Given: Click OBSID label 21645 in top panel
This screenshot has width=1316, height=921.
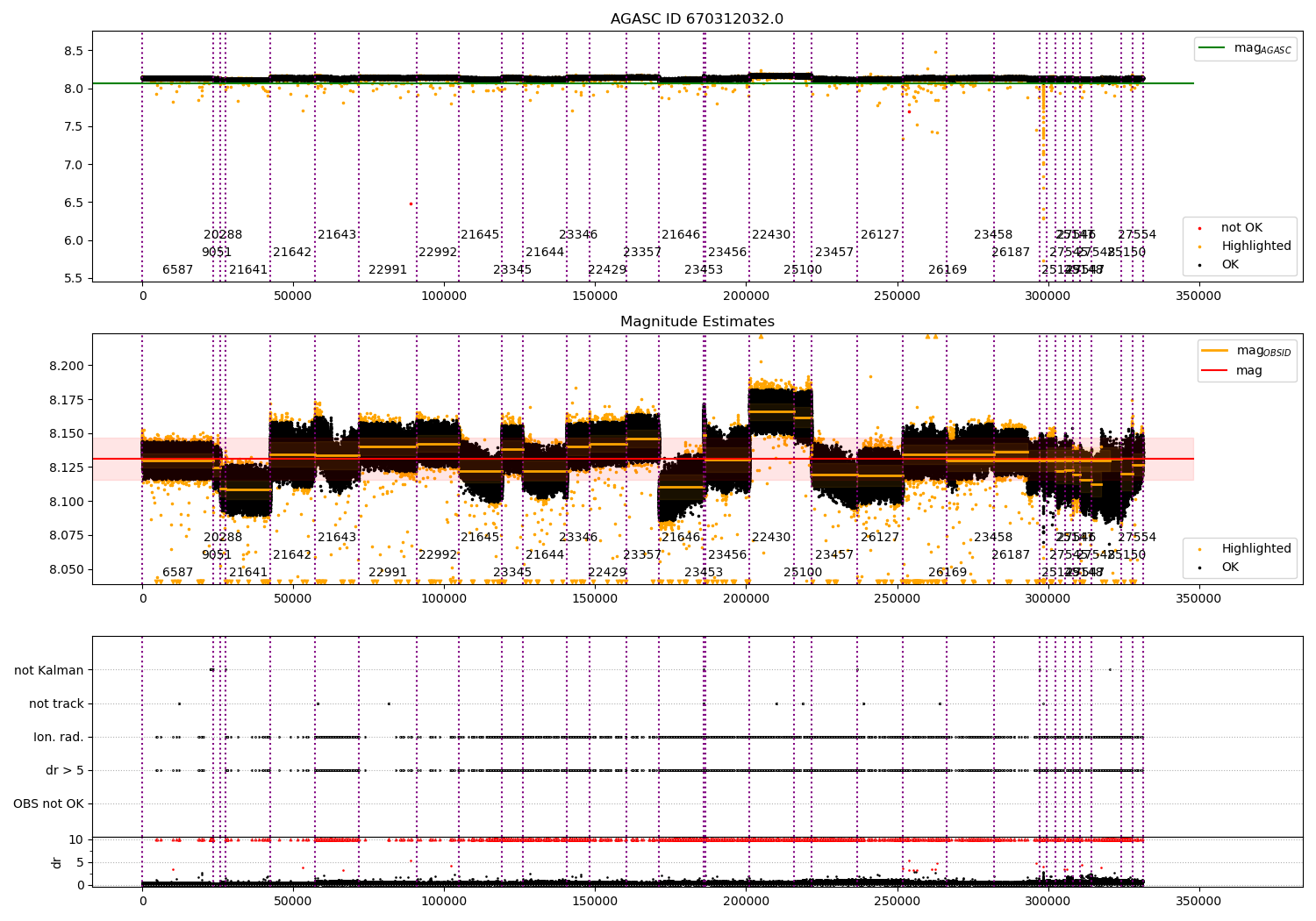Looking at the screenshot, I should (x=480, y=235).
